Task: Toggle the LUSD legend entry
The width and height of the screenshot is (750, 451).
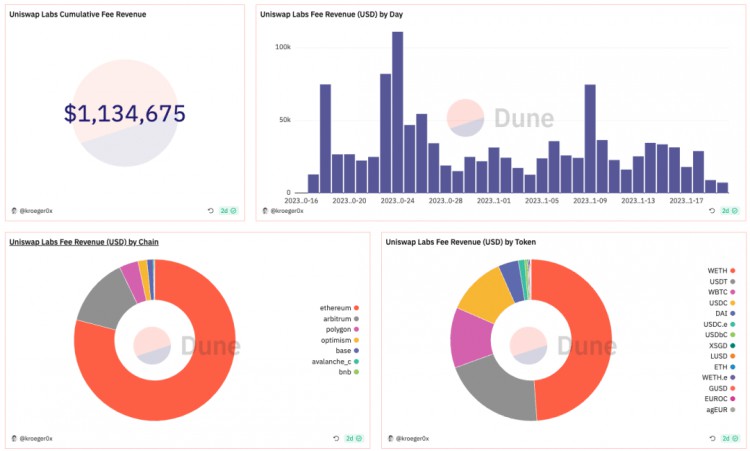Action: tap(723, 356)
